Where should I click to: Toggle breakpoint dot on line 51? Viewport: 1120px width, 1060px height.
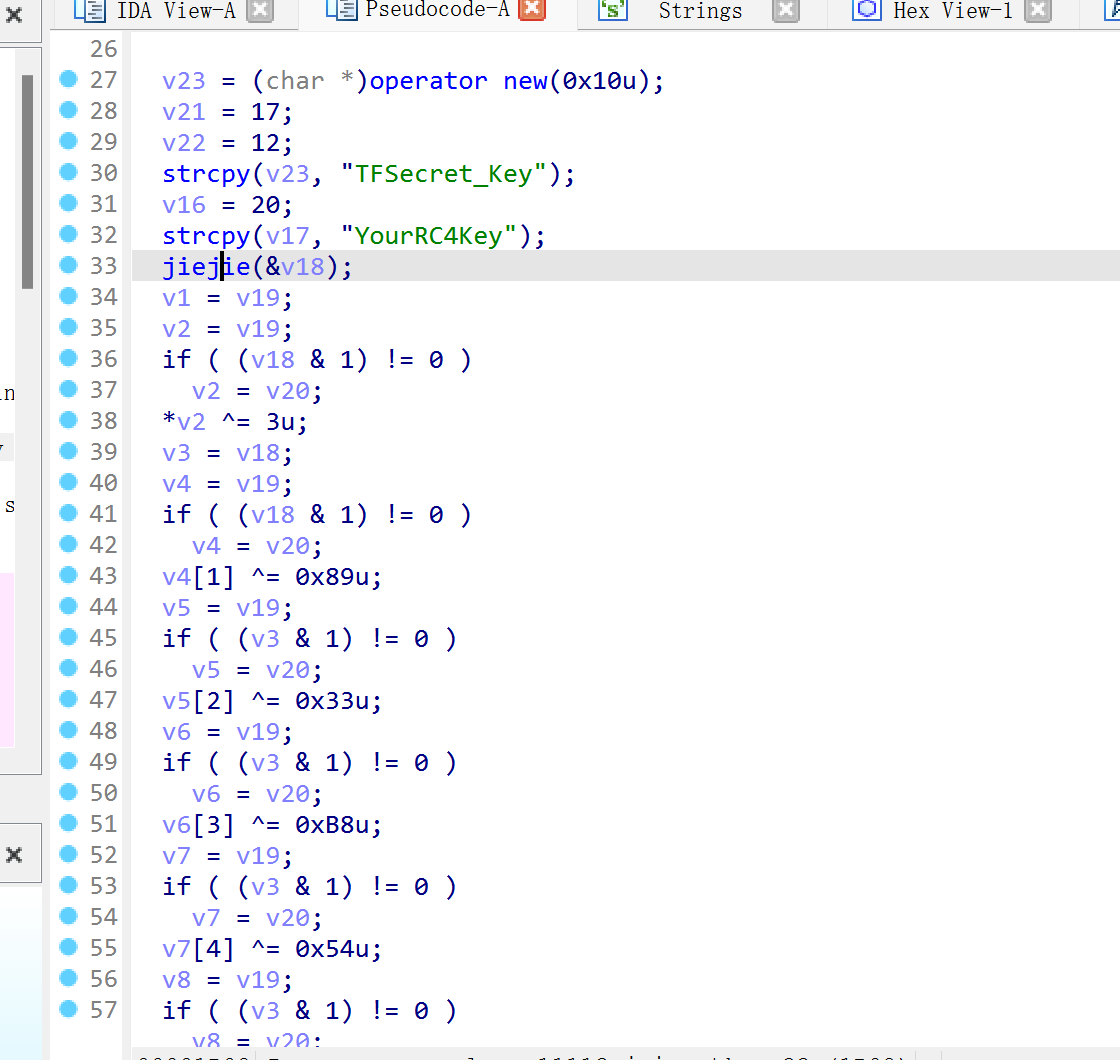point(68,824)
